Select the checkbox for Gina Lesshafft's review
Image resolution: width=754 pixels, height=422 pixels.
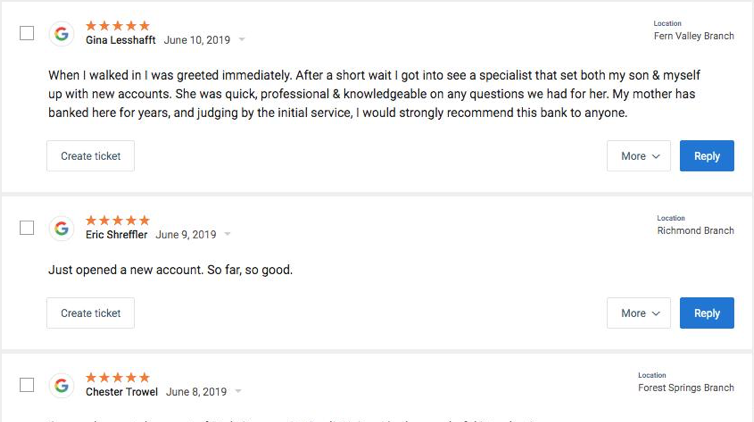coord(27,33)
